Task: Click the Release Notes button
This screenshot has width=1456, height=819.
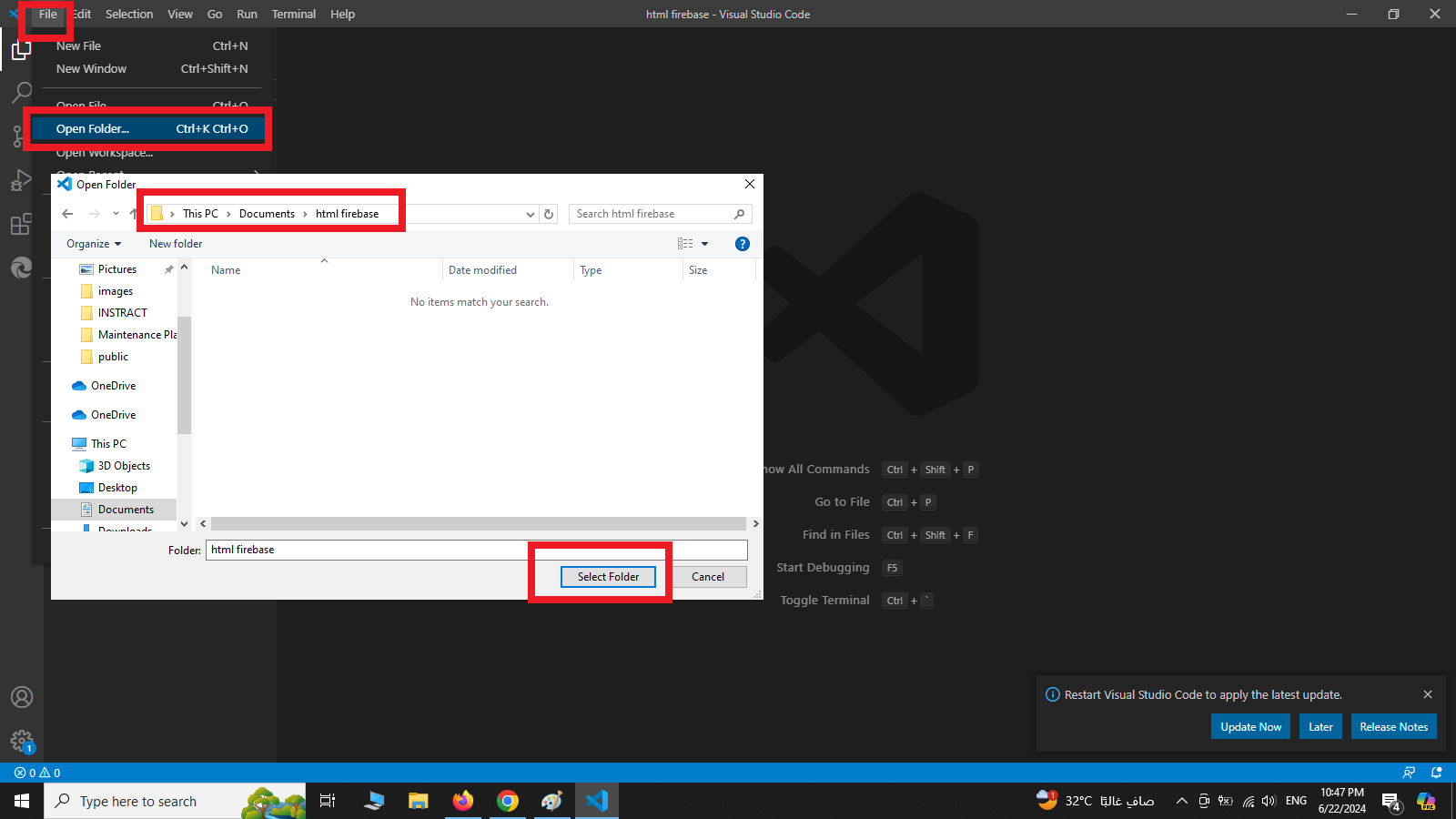Action: click(x=1393, y=726)
